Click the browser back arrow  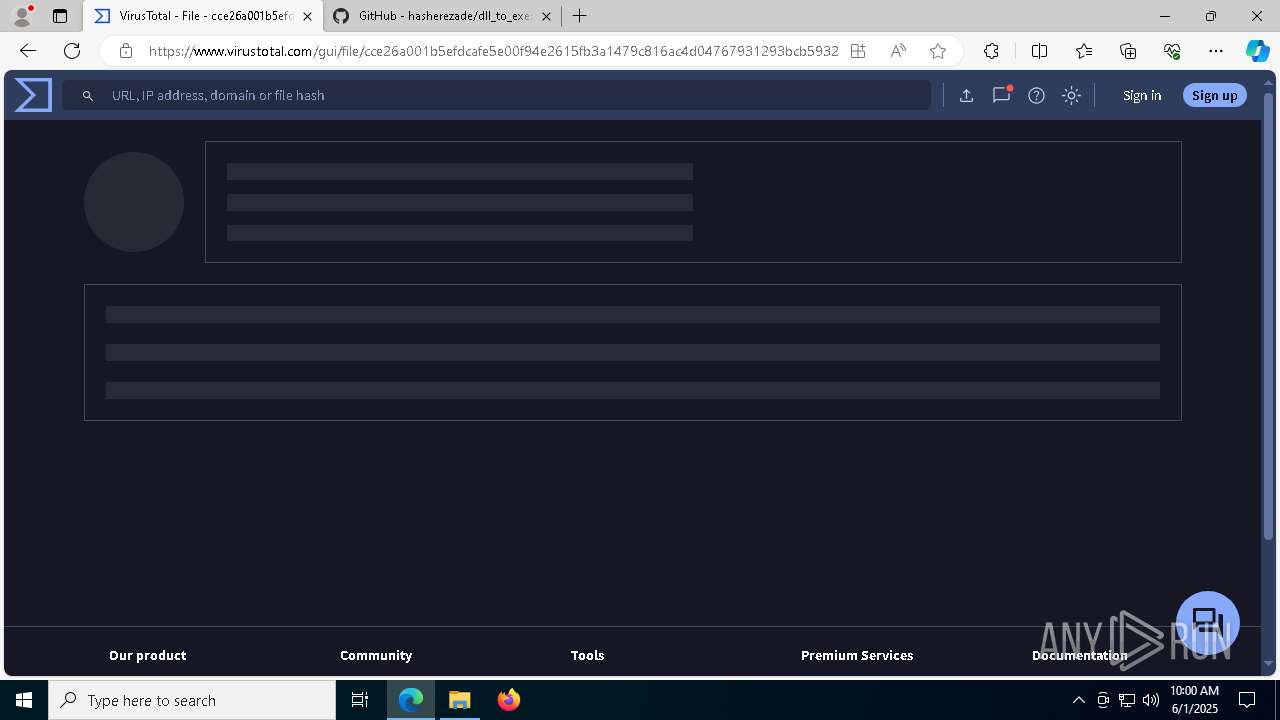[x=28, y=51]
